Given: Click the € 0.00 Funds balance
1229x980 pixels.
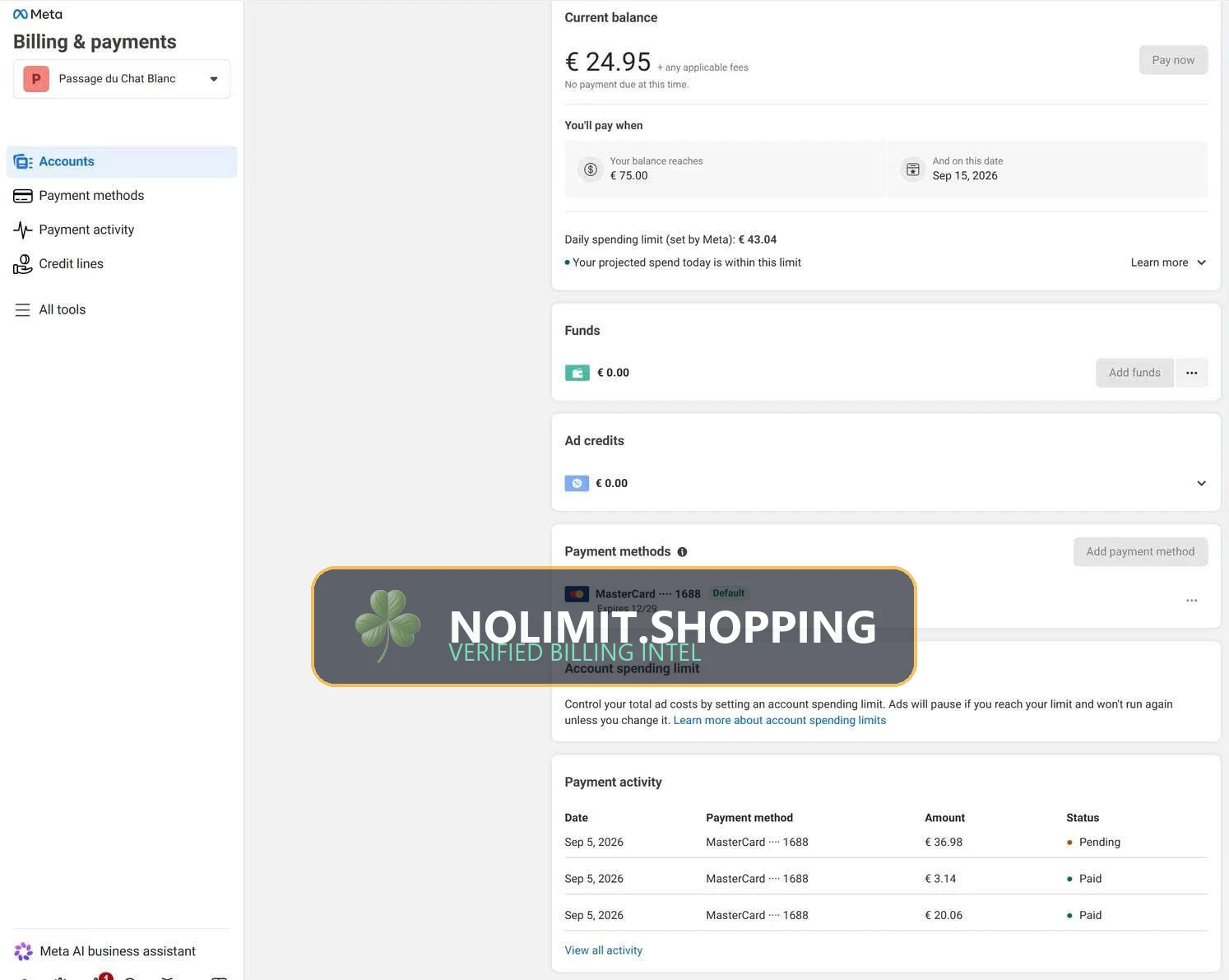Looking at the screenshot, I should (613, 373).
